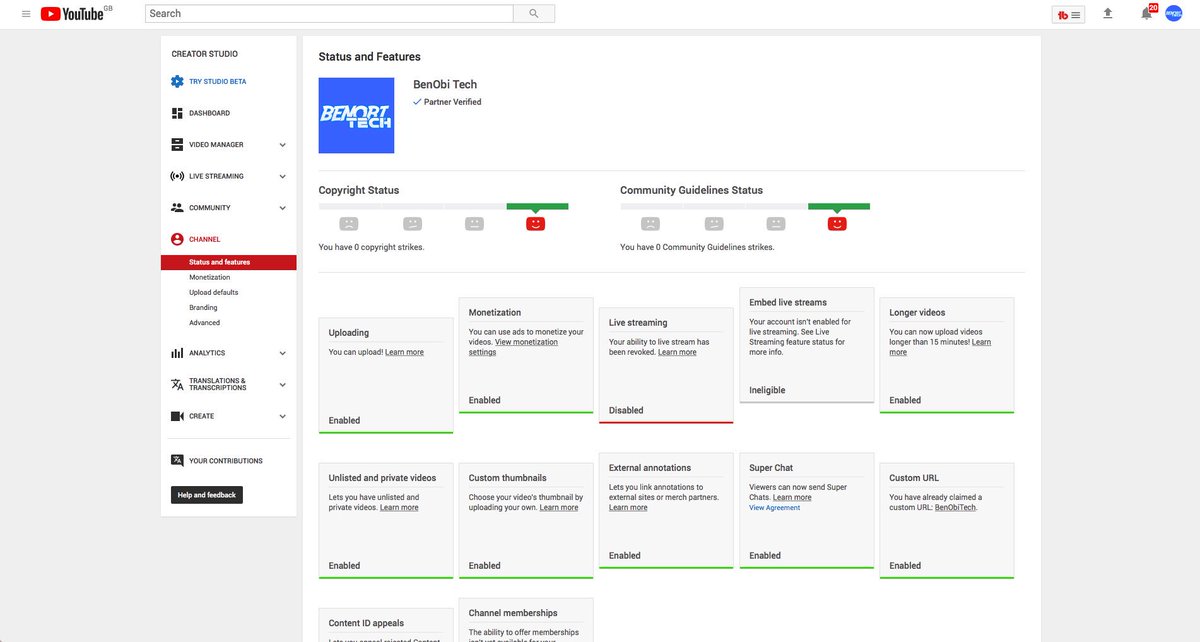The width and height of the screenshot is (1200, 642).
Task: Click the Help and feedback button
Action: point(207,495)
